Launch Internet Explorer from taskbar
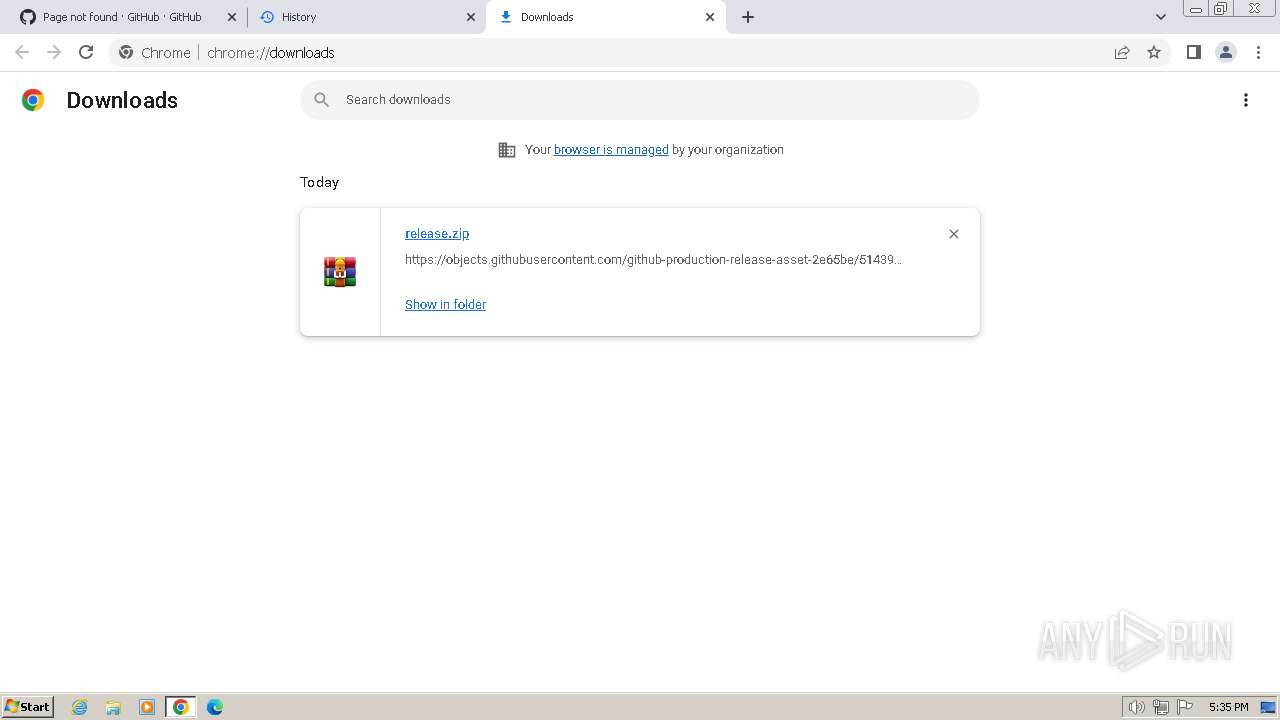Image resolution: width=1280 pixels, height=720 pixels. (x=80, y=707)
